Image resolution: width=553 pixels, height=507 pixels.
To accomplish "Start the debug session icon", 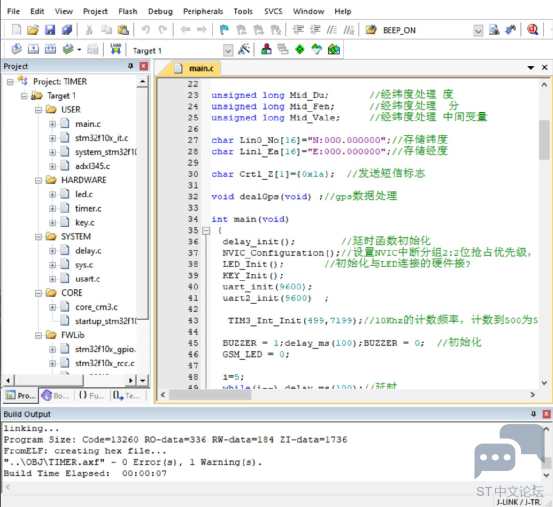I will pos(532,30).
